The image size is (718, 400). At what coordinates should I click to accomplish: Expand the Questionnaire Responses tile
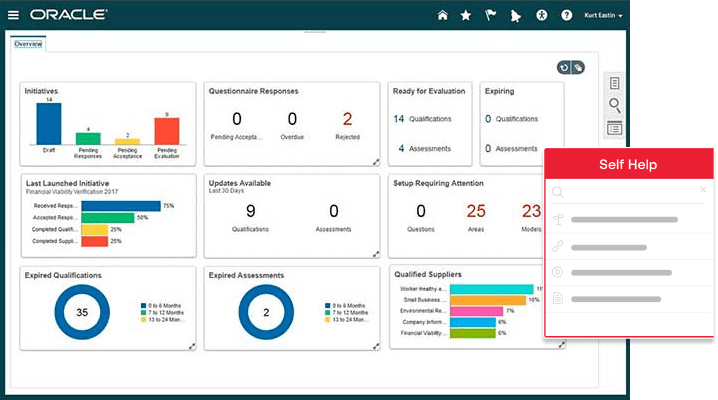[x=376, y=162]
